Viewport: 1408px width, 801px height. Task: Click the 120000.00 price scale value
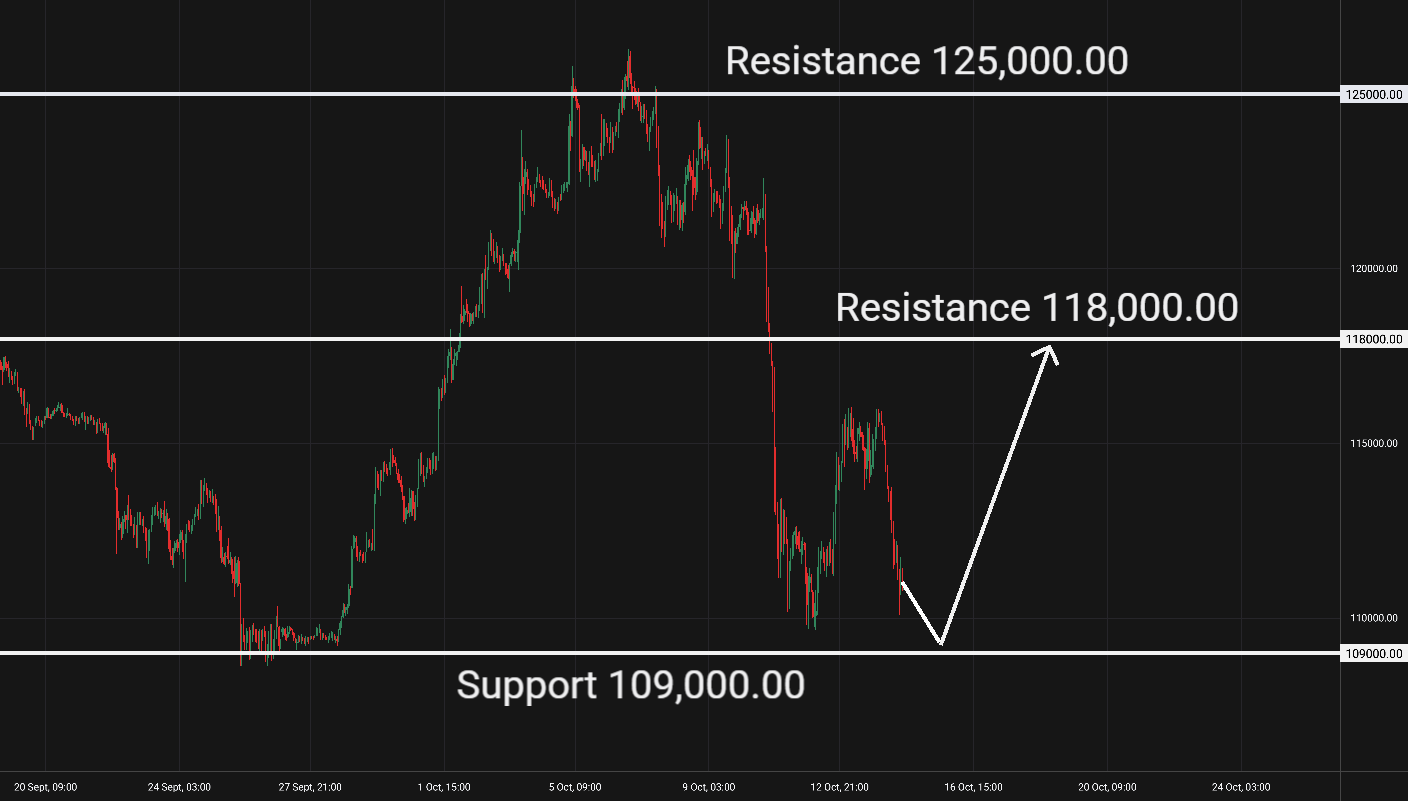coord(1373,269)
